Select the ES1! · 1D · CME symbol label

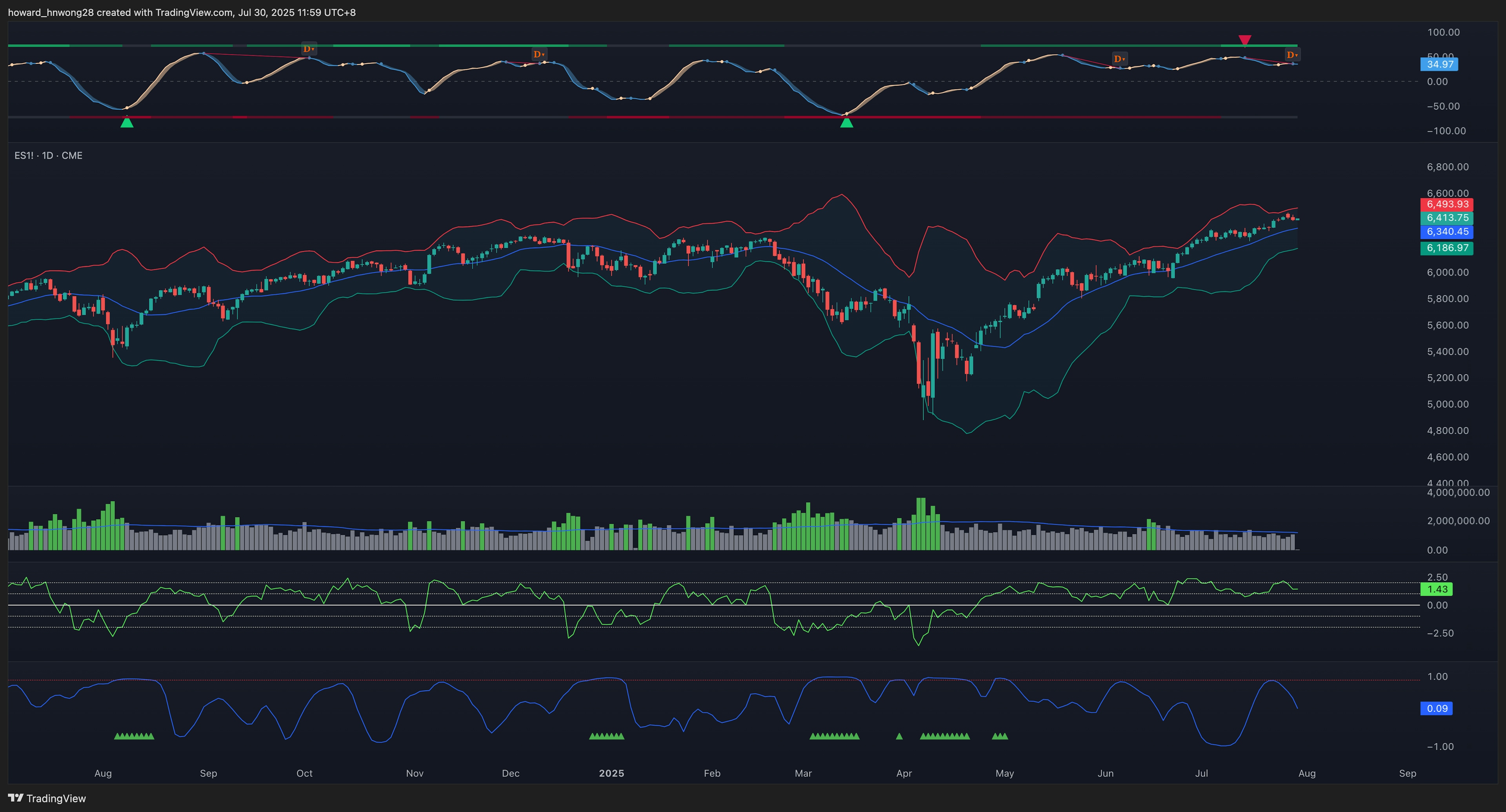pyautogui.click(x=49, y=156)
